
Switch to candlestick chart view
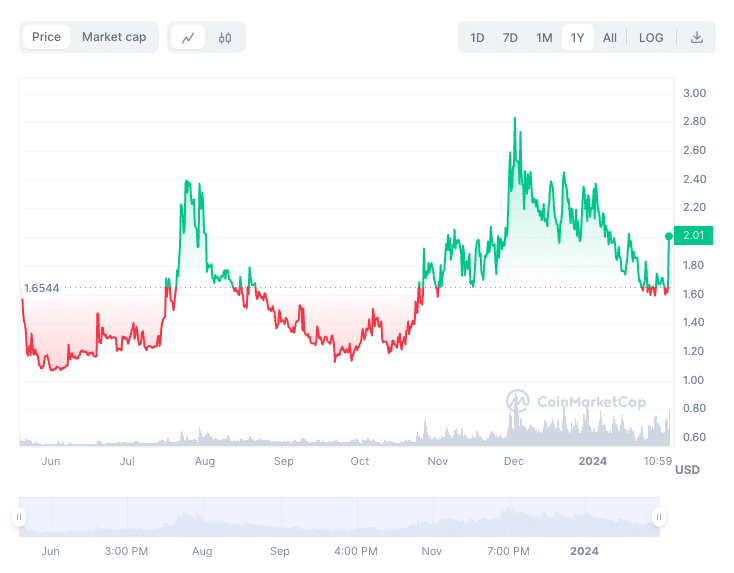[x=225, y=38]
